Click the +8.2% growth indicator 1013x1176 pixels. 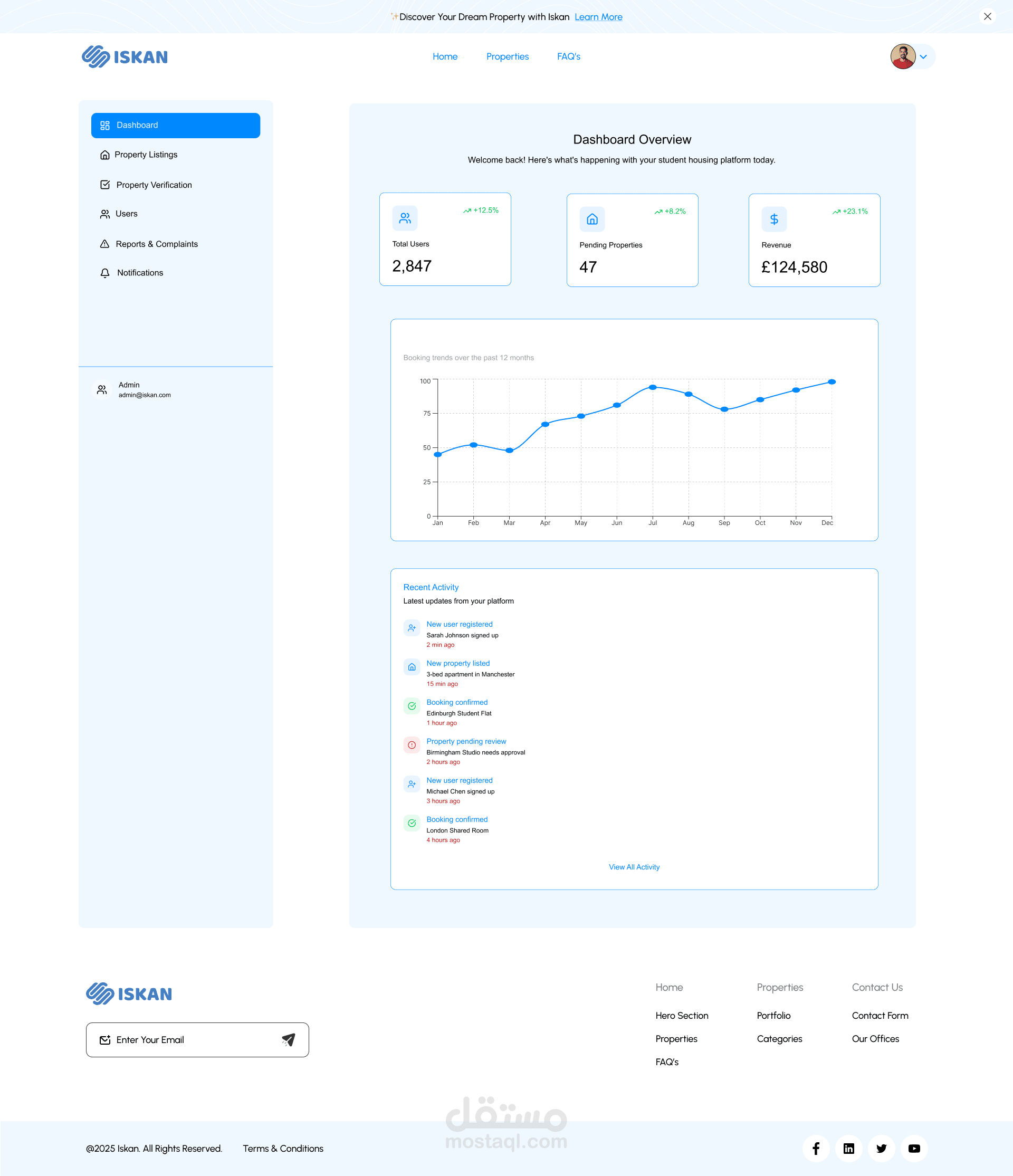click(x=670, y=212)
